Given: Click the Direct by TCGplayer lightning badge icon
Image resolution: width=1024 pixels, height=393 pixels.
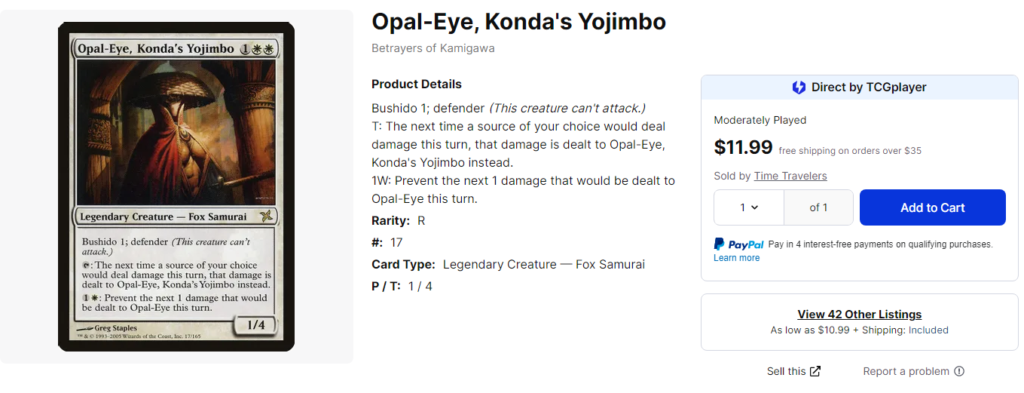Looking at the screenshot, I should point(798,87).
